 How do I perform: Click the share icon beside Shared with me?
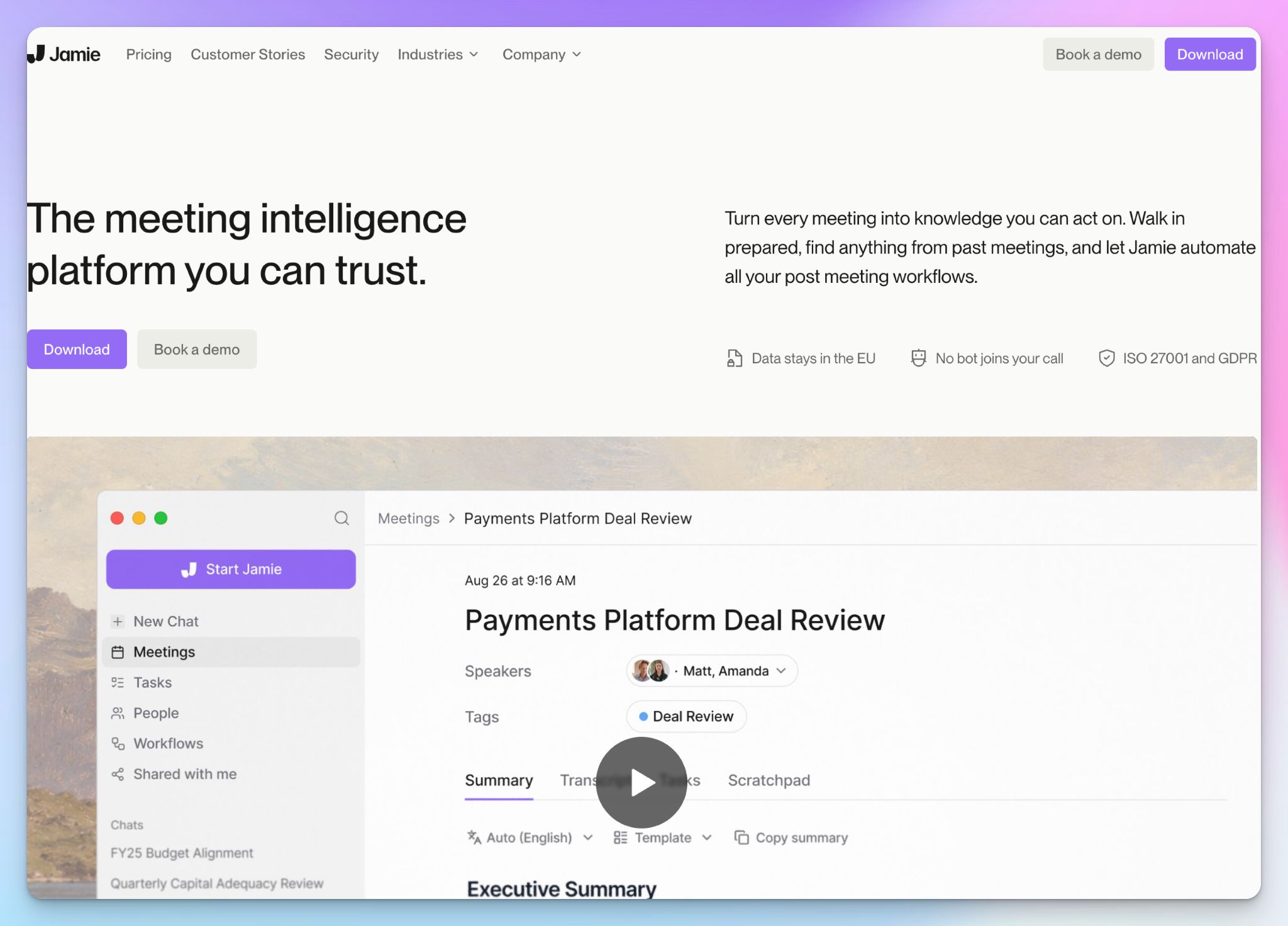[x=118, y=774]
